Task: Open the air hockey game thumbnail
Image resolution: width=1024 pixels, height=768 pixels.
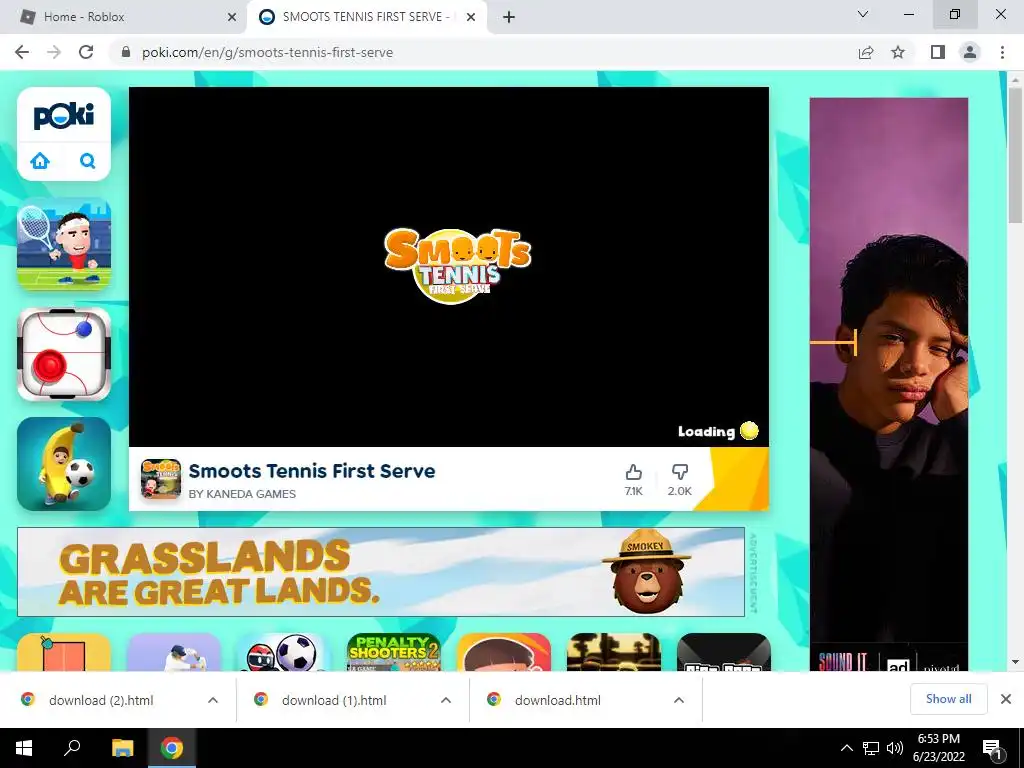Action: pyautogui.click(x=64, y=354)
